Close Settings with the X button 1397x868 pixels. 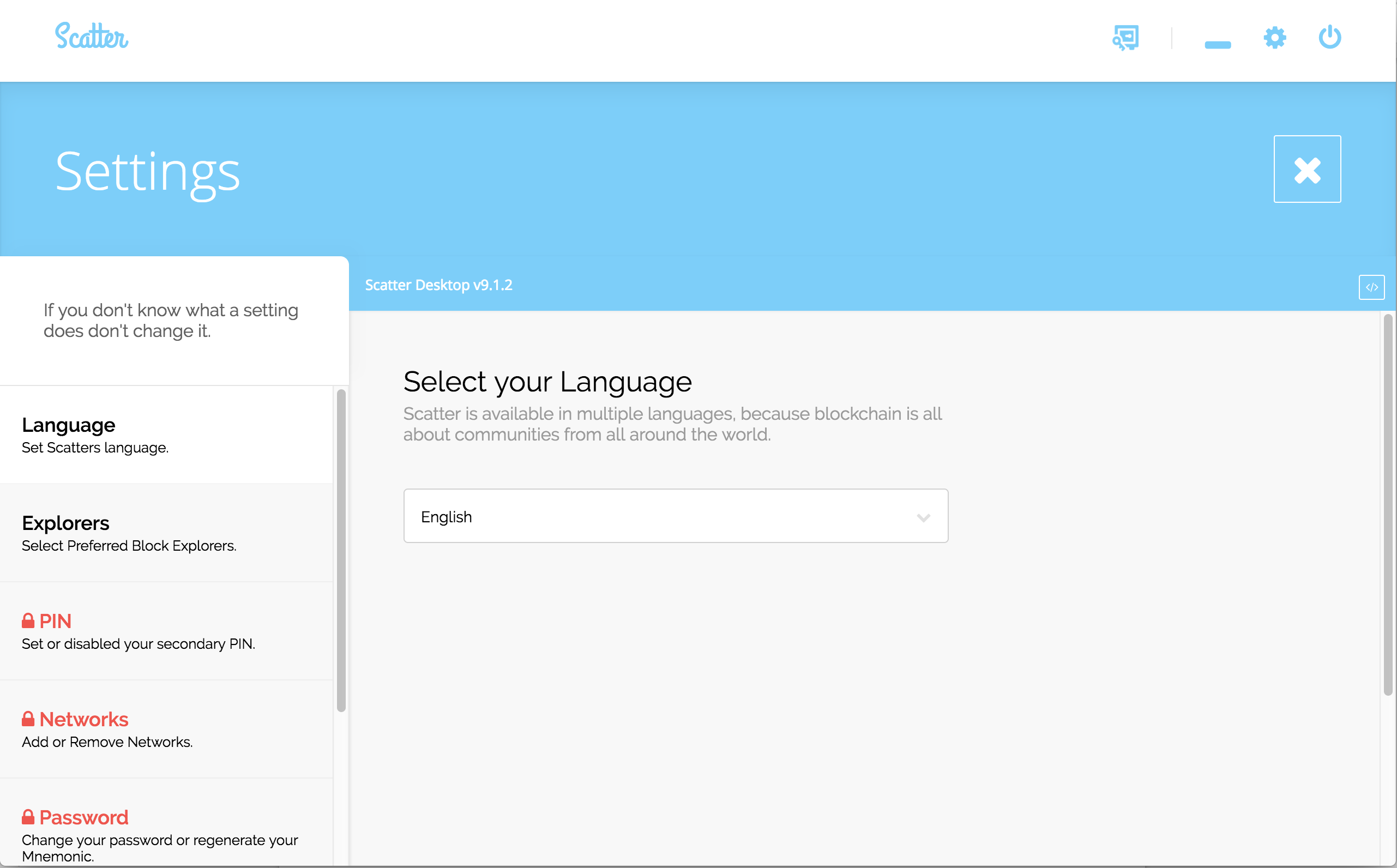tap(1307, 170)
